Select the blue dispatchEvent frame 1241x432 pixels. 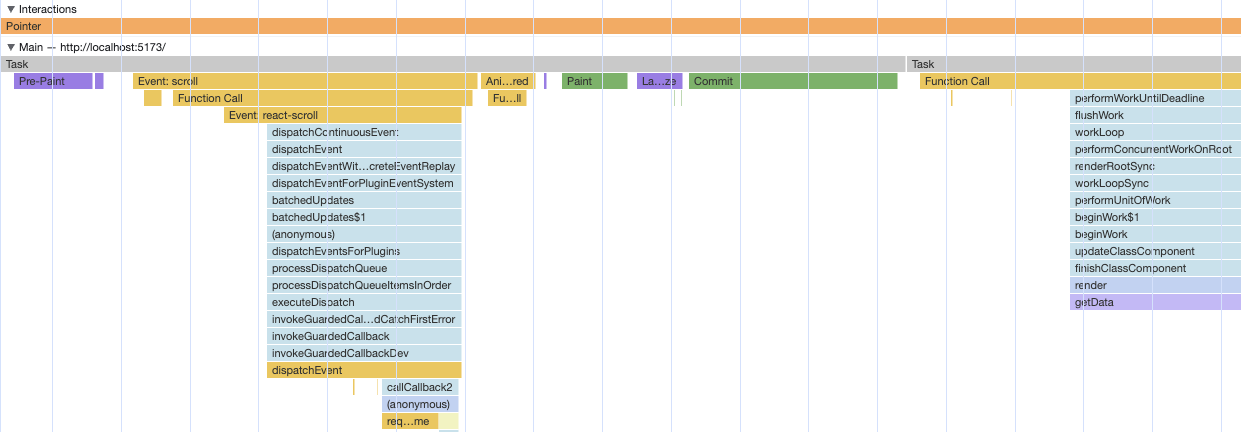364,149
